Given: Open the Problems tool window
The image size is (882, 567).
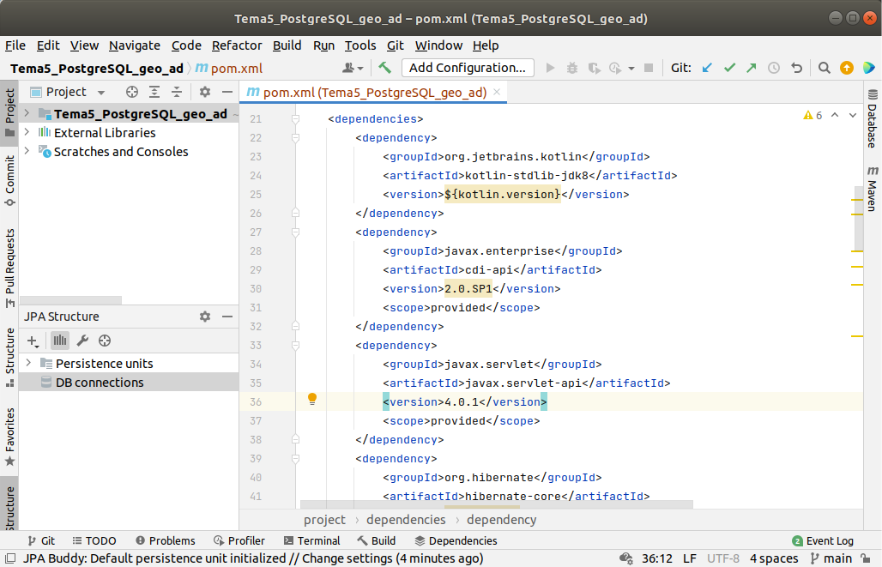Looking at the screenshot, I should tap(165, 541).
